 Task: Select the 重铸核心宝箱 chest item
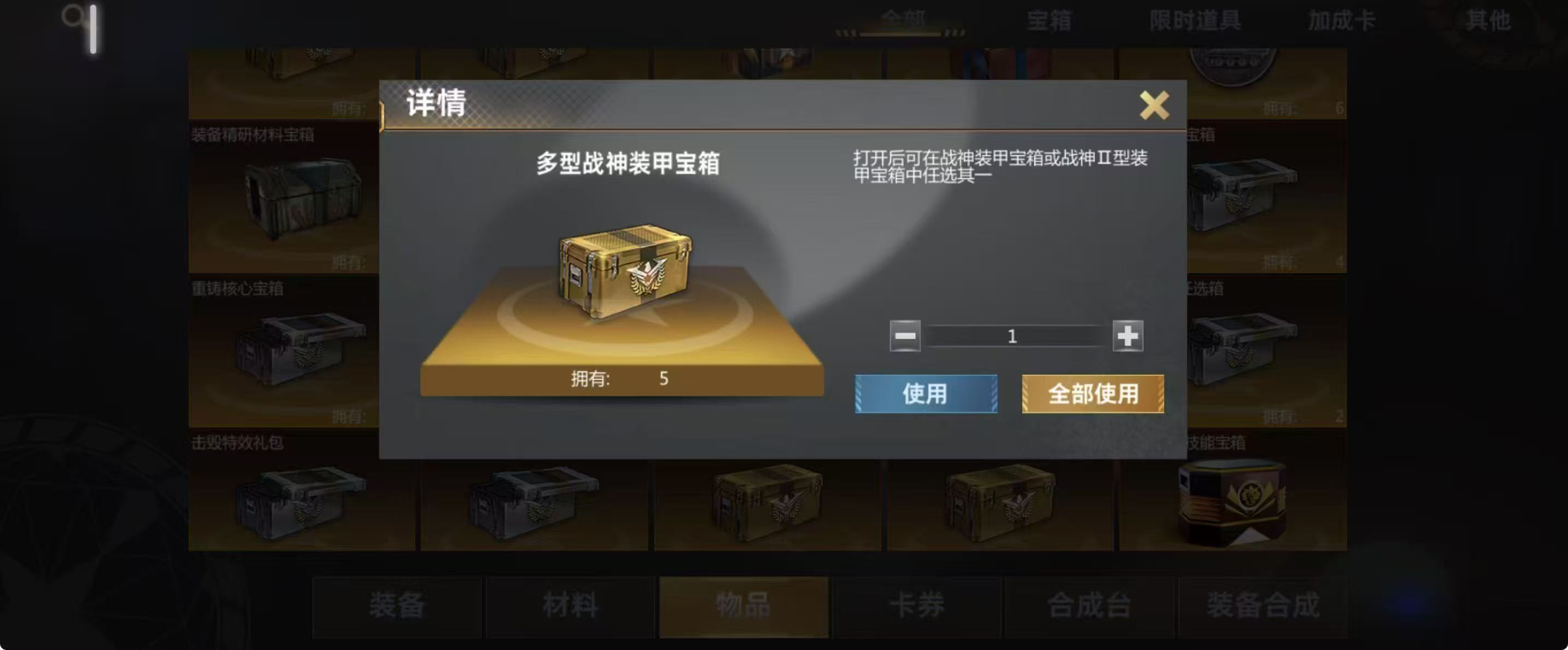coord(284,352)
